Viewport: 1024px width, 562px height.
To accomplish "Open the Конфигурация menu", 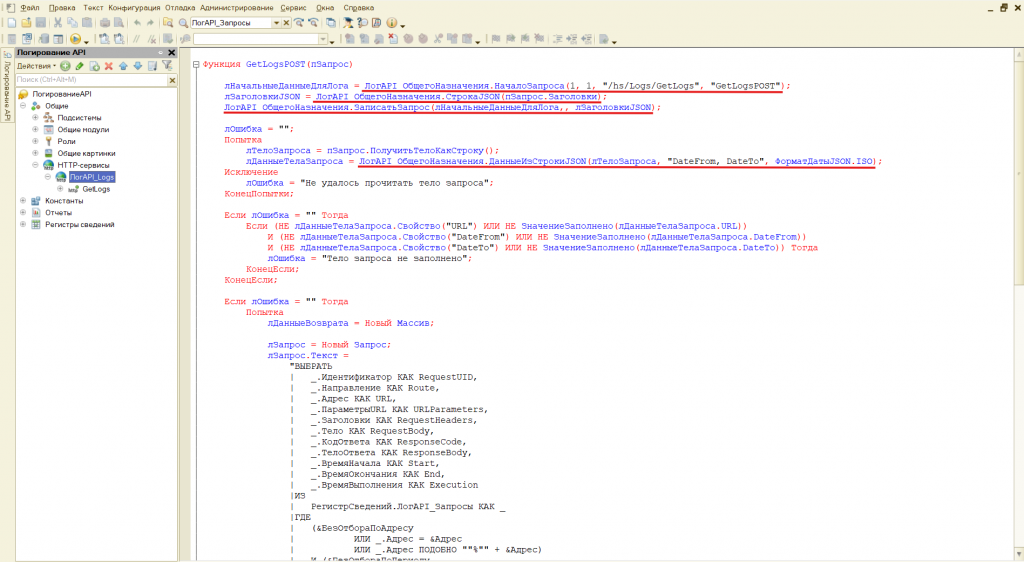I will [135, 8].
